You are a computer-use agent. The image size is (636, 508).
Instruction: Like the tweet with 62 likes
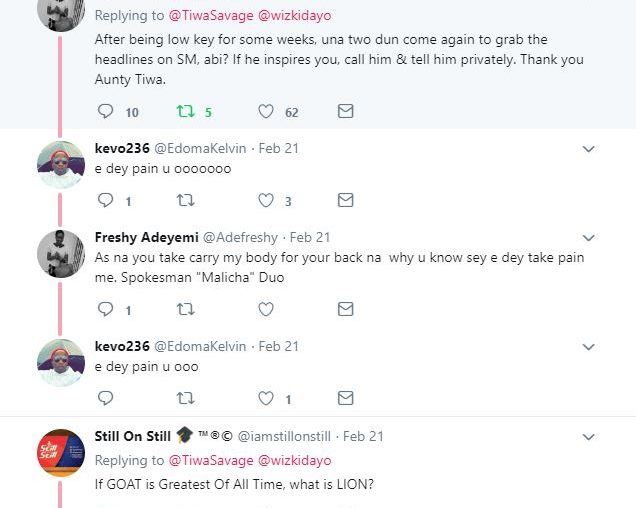click(266, 112)
